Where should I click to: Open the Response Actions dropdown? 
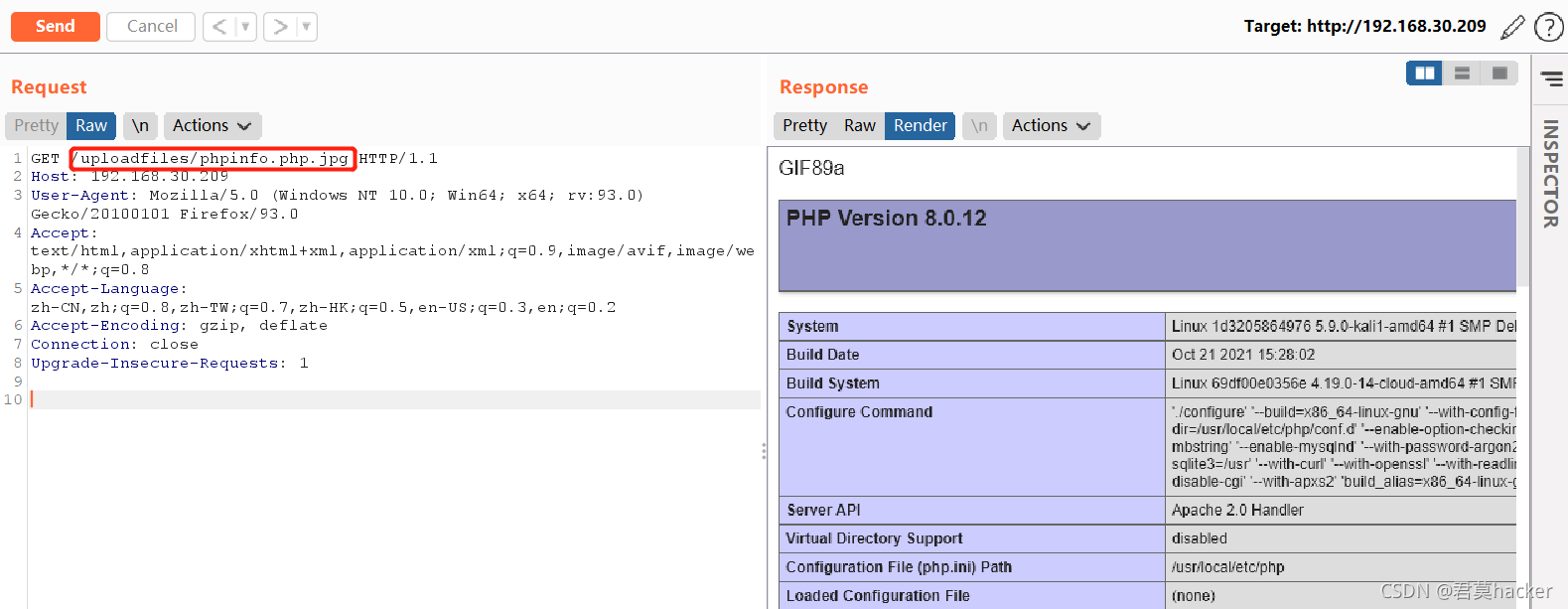click(1052, 126)
